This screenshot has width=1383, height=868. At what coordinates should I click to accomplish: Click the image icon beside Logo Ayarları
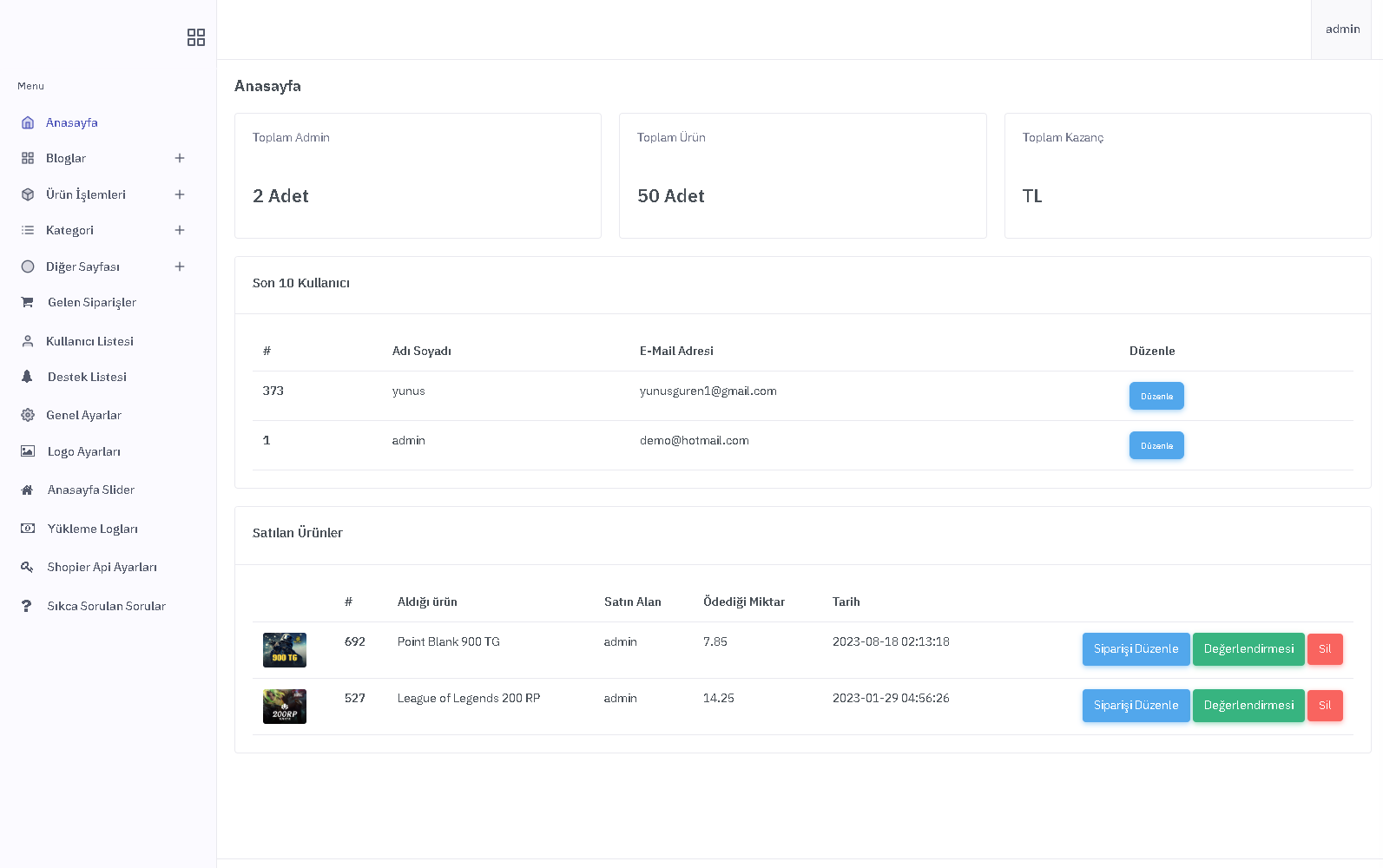point(28,451)
